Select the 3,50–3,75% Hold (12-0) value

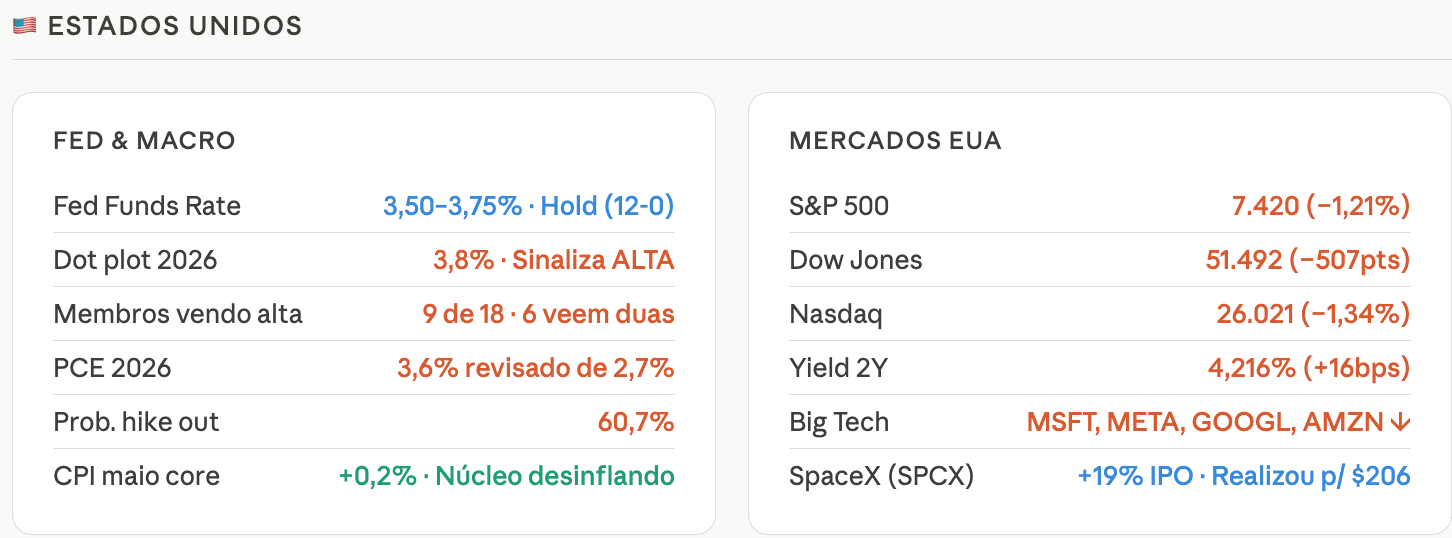pos(529,206)
